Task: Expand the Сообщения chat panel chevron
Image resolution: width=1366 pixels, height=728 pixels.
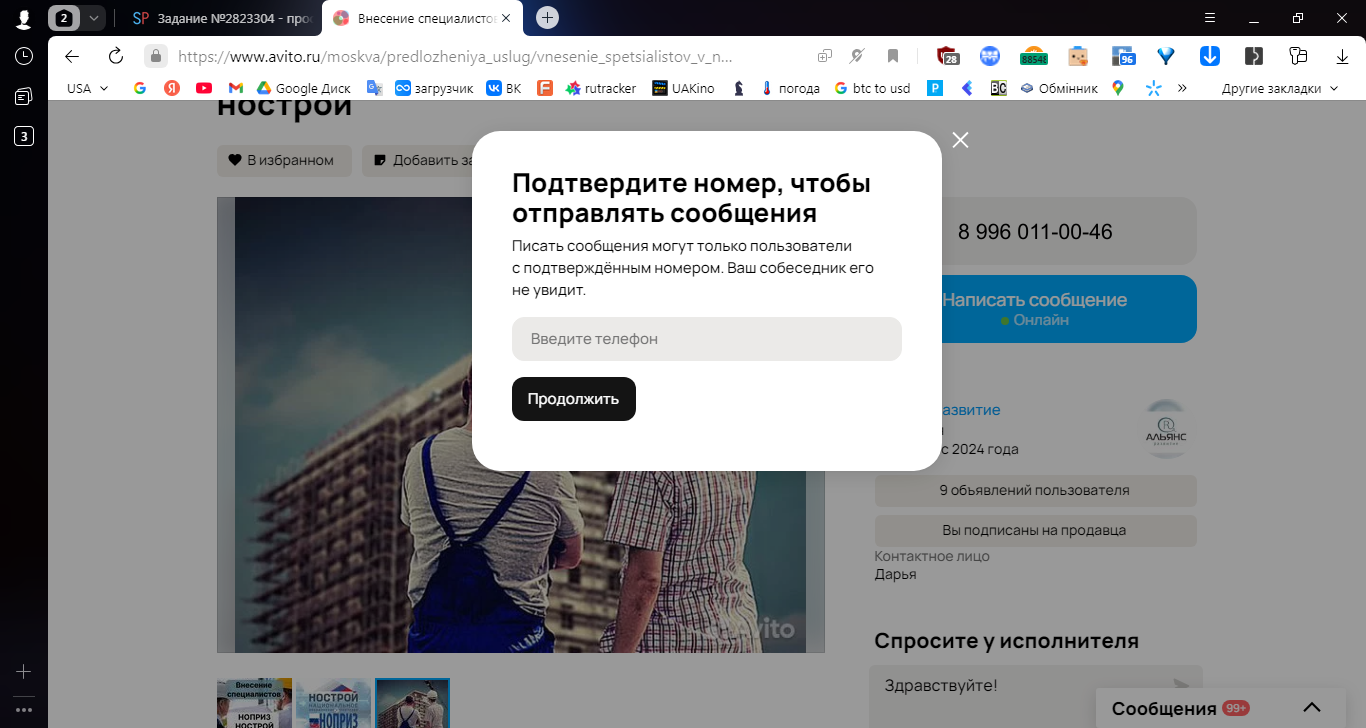Action: (1313, 708)
